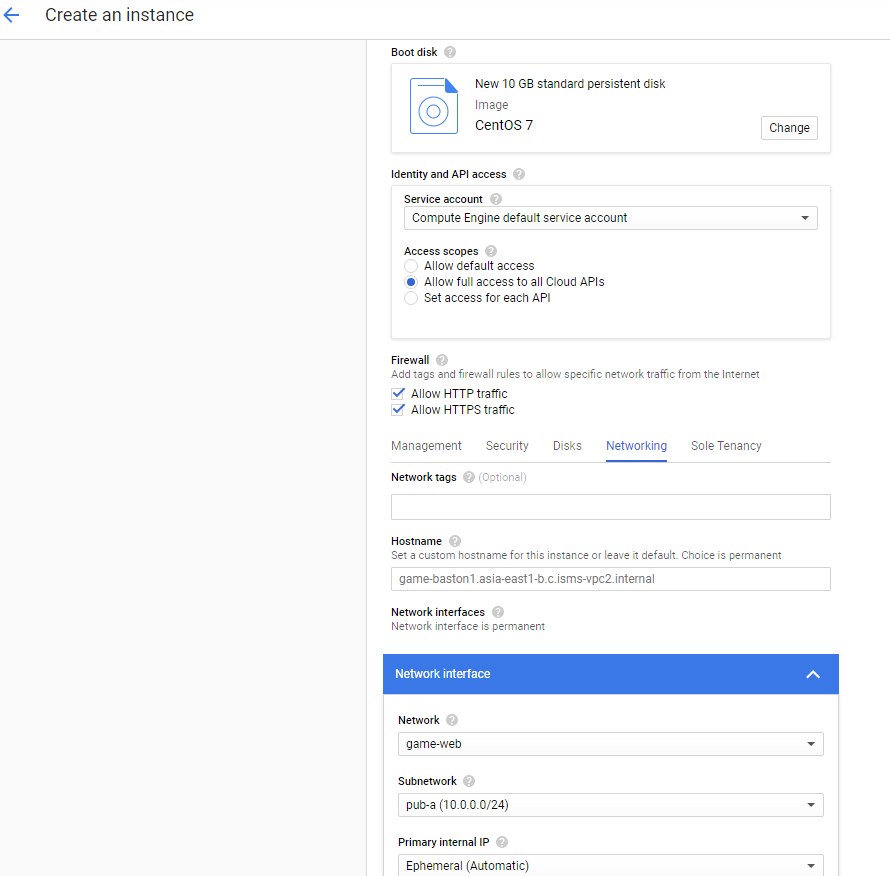Show help for Firewall section
Image resolution: width=890 pixels, height=876 pixels.
click(x=442, y=360)
